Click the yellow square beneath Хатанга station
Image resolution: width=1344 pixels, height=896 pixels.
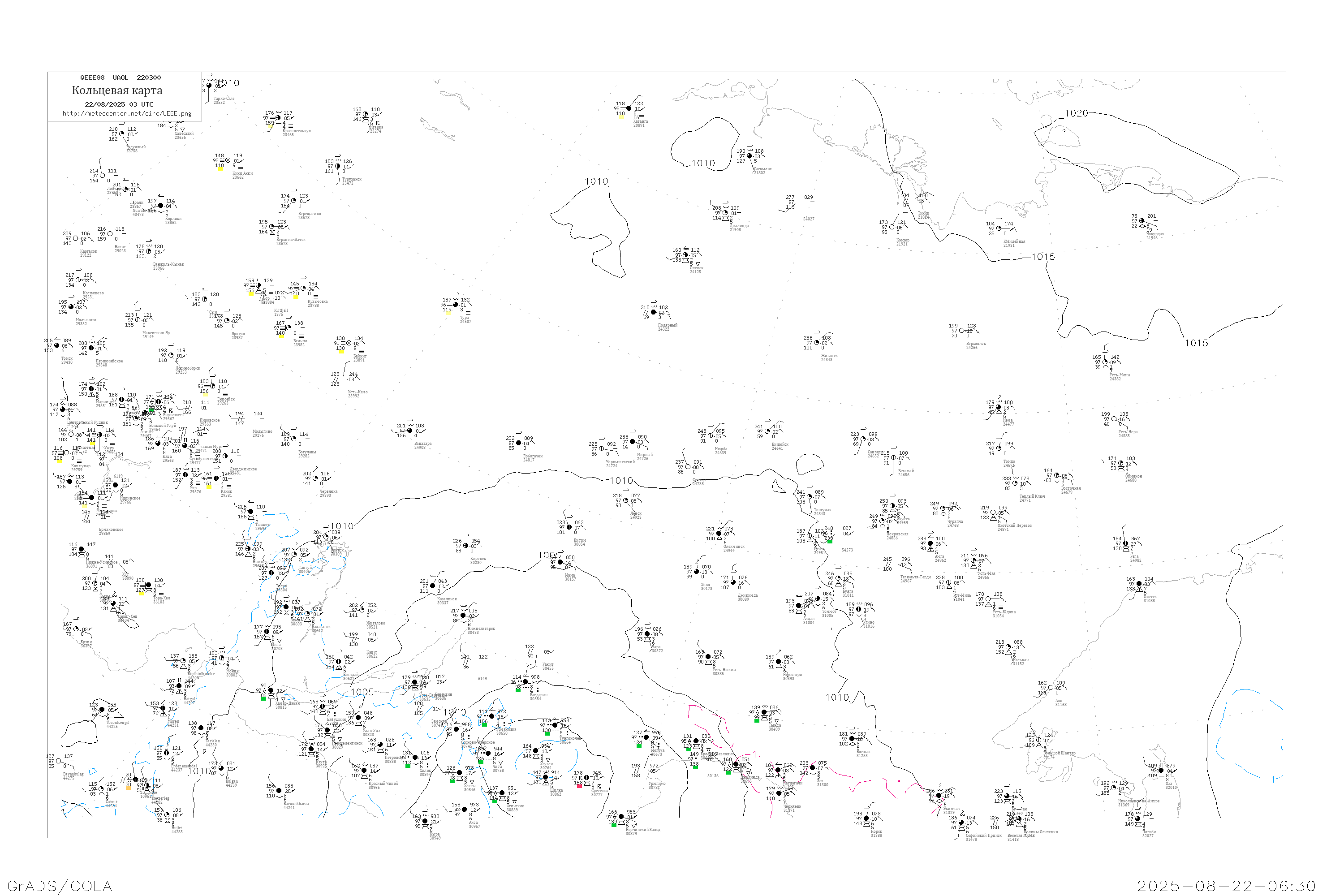[621, 117]
